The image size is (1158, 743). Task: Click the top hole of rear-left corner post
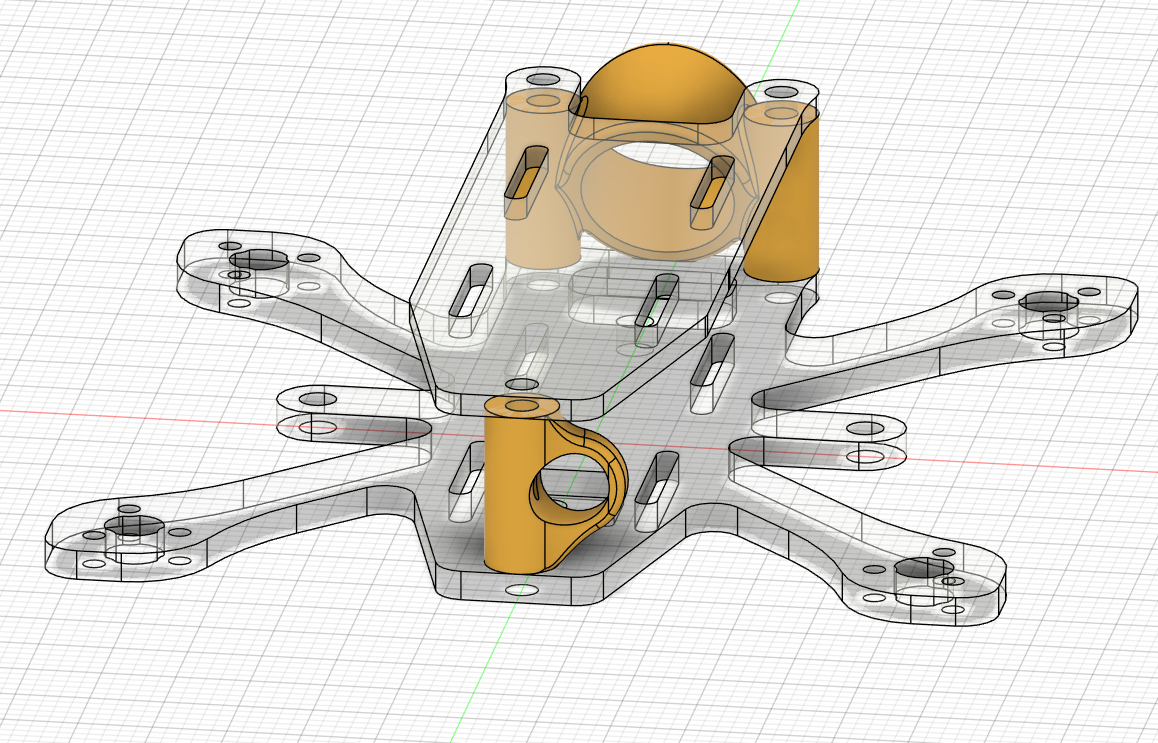[543, 79]
